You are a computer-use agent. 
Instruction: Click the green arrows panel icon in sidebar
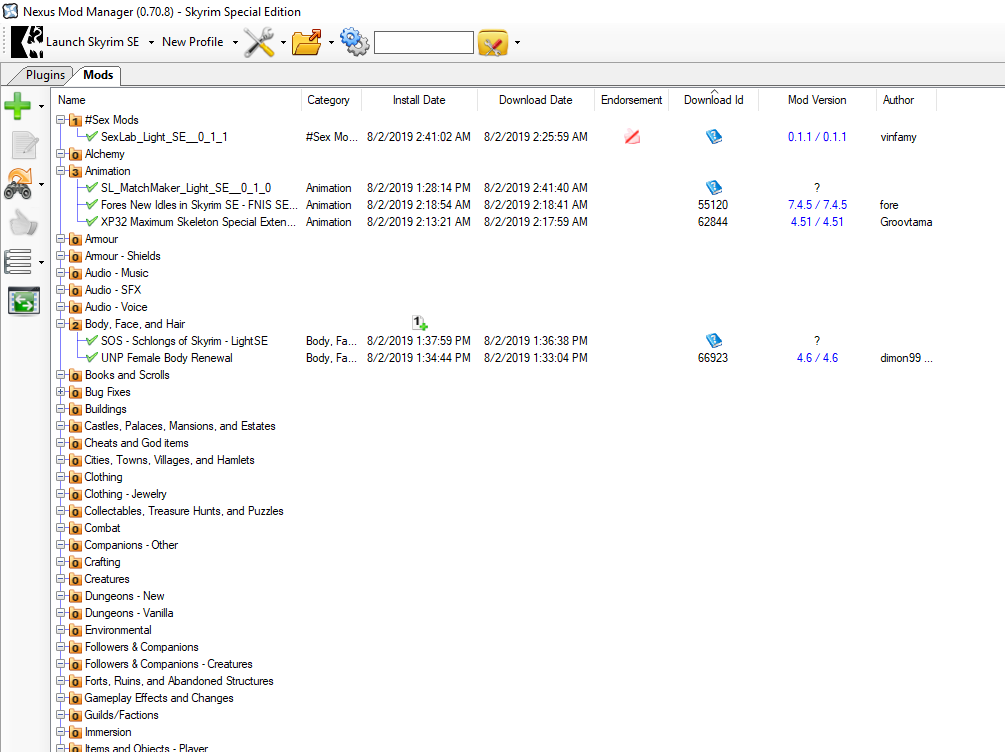24,301
